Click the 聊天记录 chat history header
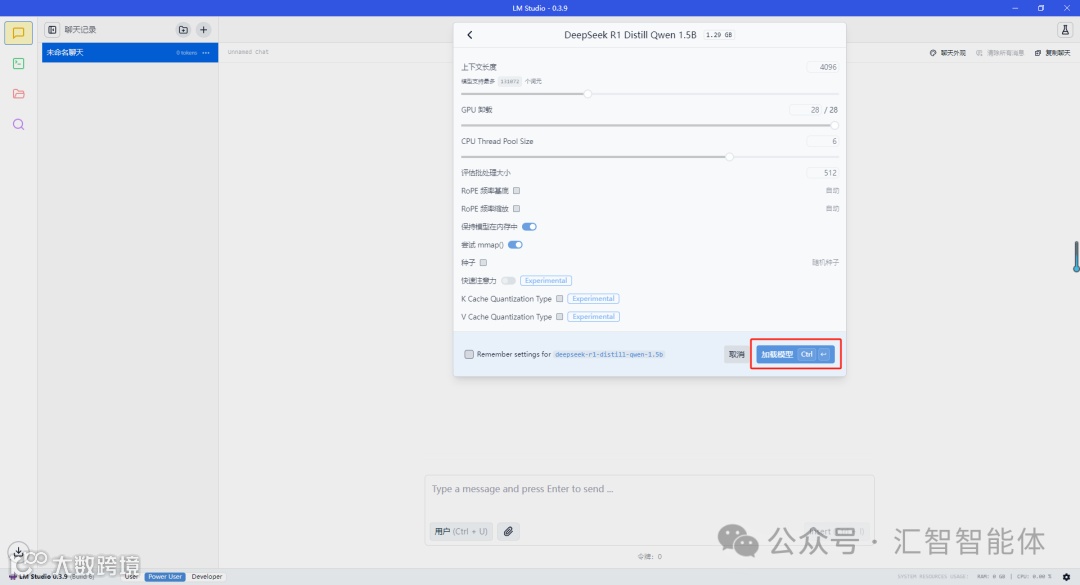This screenshot has width=1080, height=585. [81, 30]
